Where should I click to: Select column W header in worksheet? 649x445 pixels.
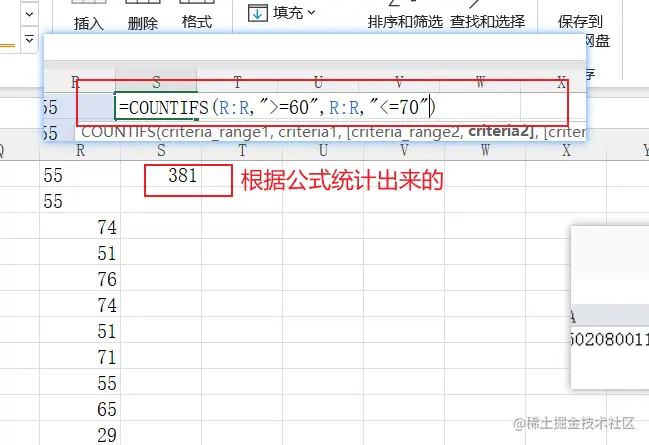coord(485,150)
